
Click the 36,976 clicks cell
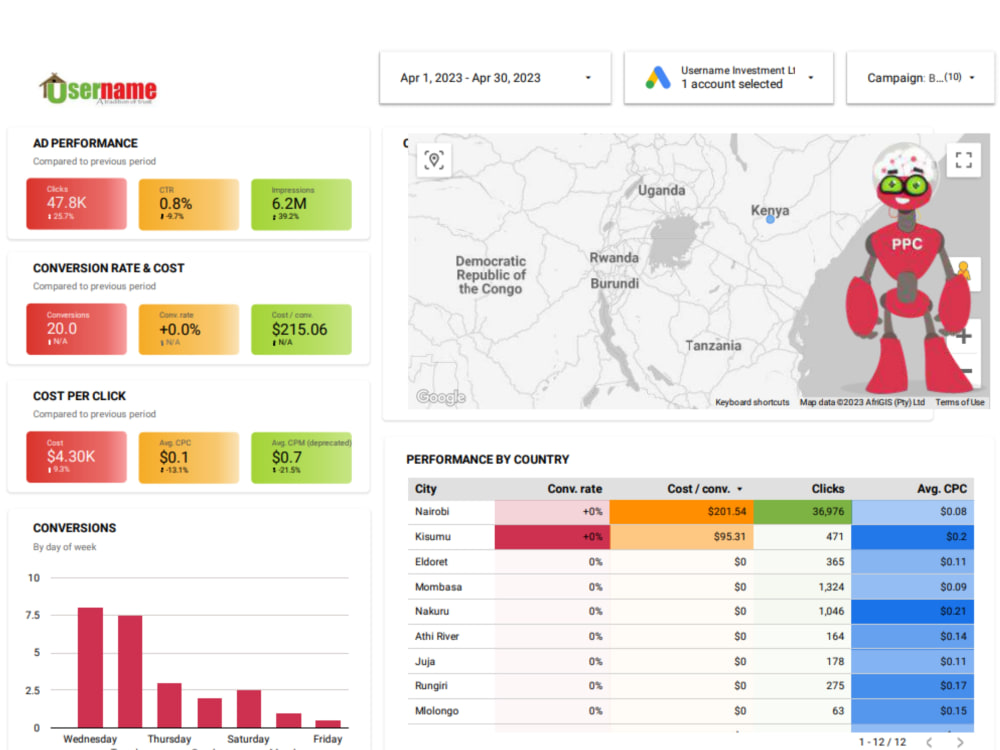802,511
